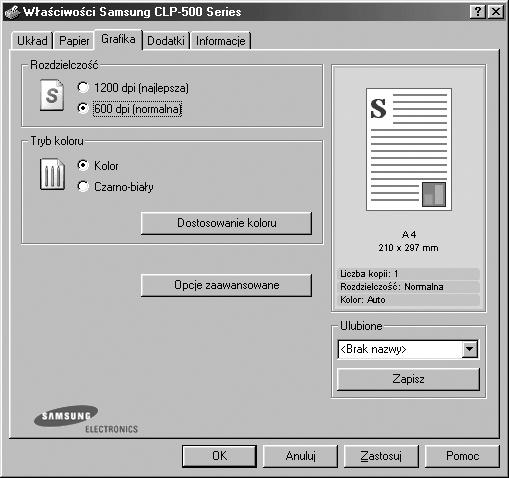Viewport: 509px width, 478px height.
Task: Click the Dostosowanie koloru button
Action: tap(226, 223)
